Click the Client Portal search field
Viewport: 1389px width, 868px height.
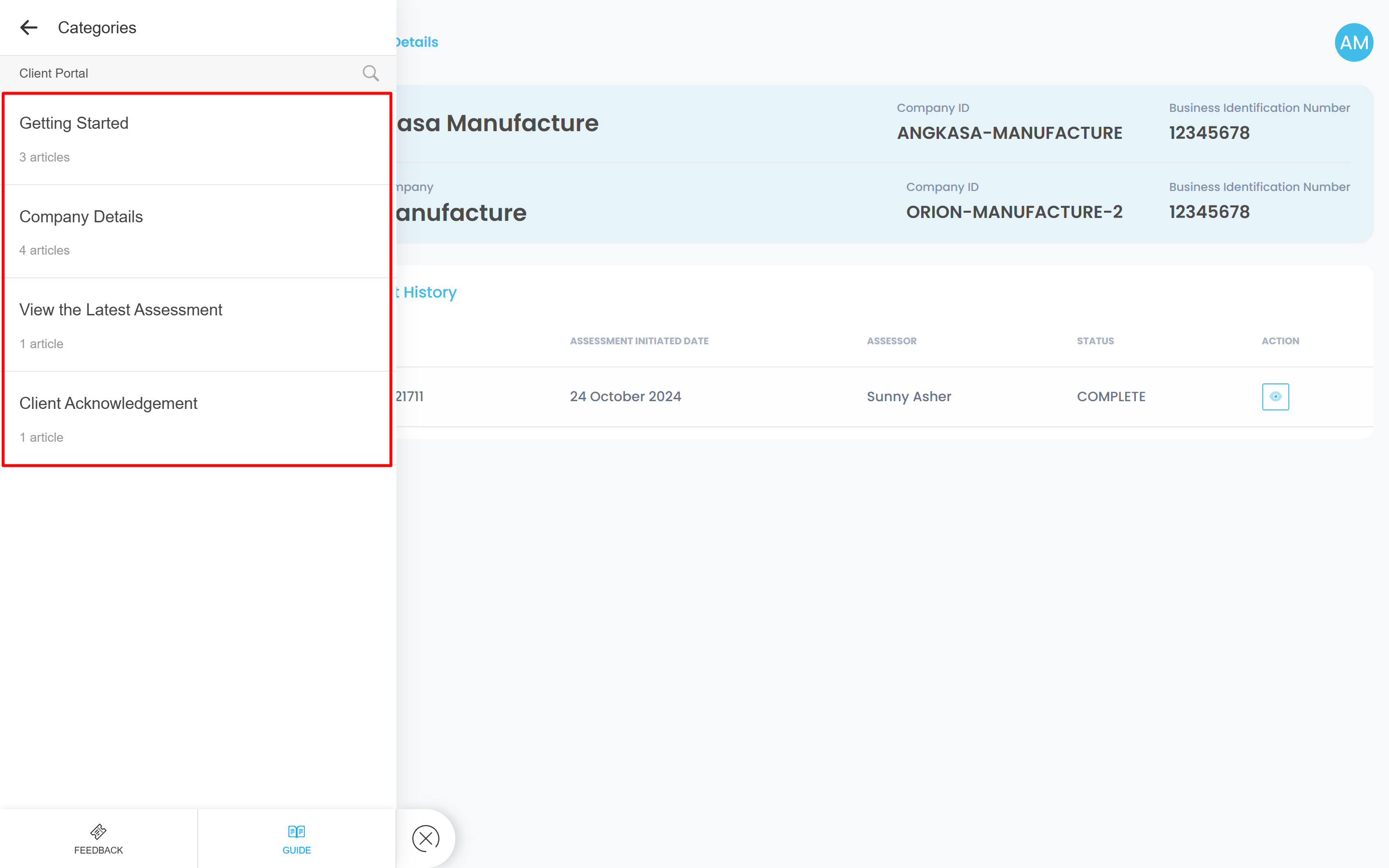pyautogui.click(x=172, y=73)
